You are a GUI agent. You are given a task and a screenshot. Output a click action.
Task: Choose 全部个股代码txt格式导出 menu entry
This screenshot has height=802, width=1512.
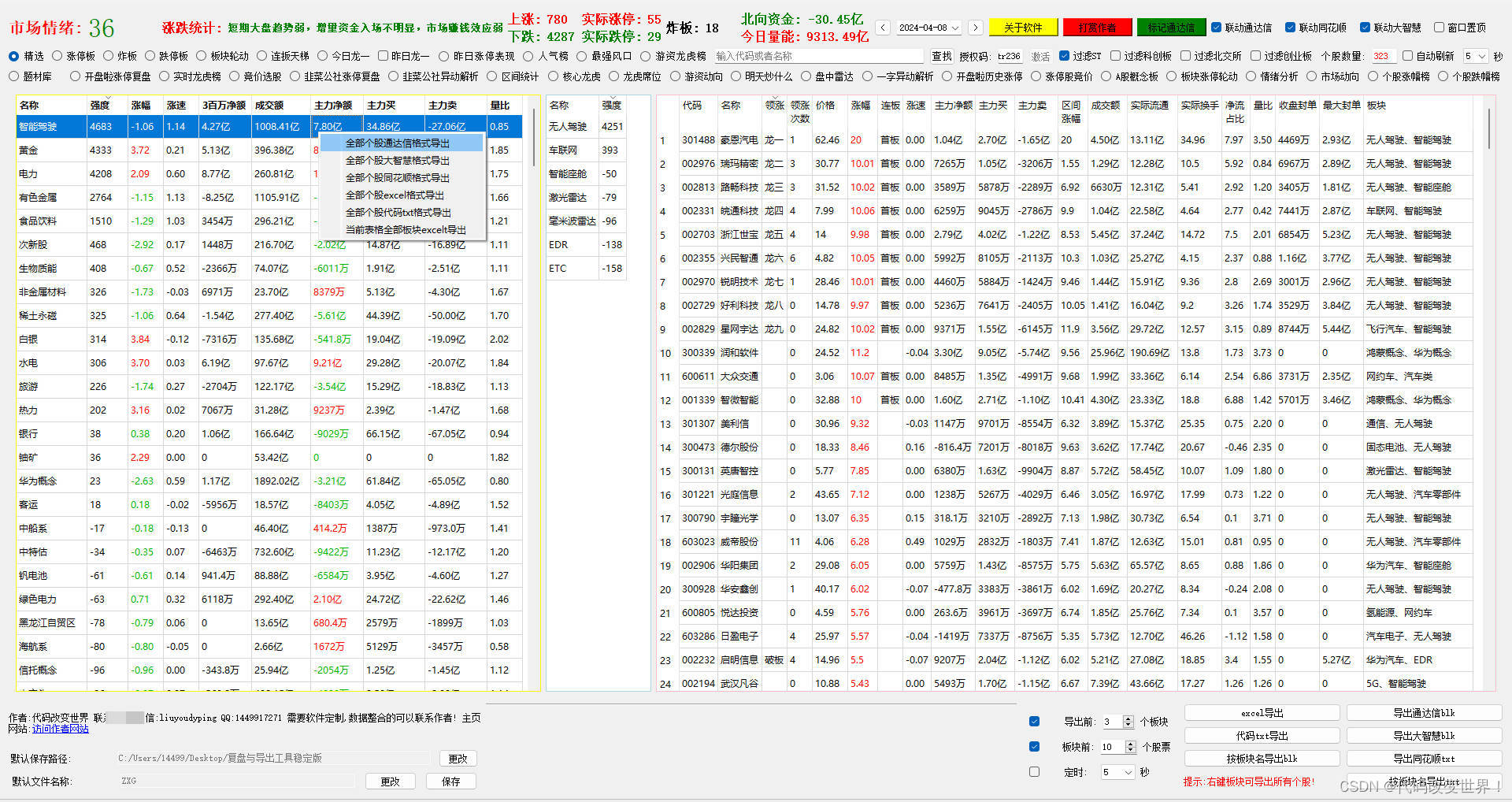tap(401, 212)
